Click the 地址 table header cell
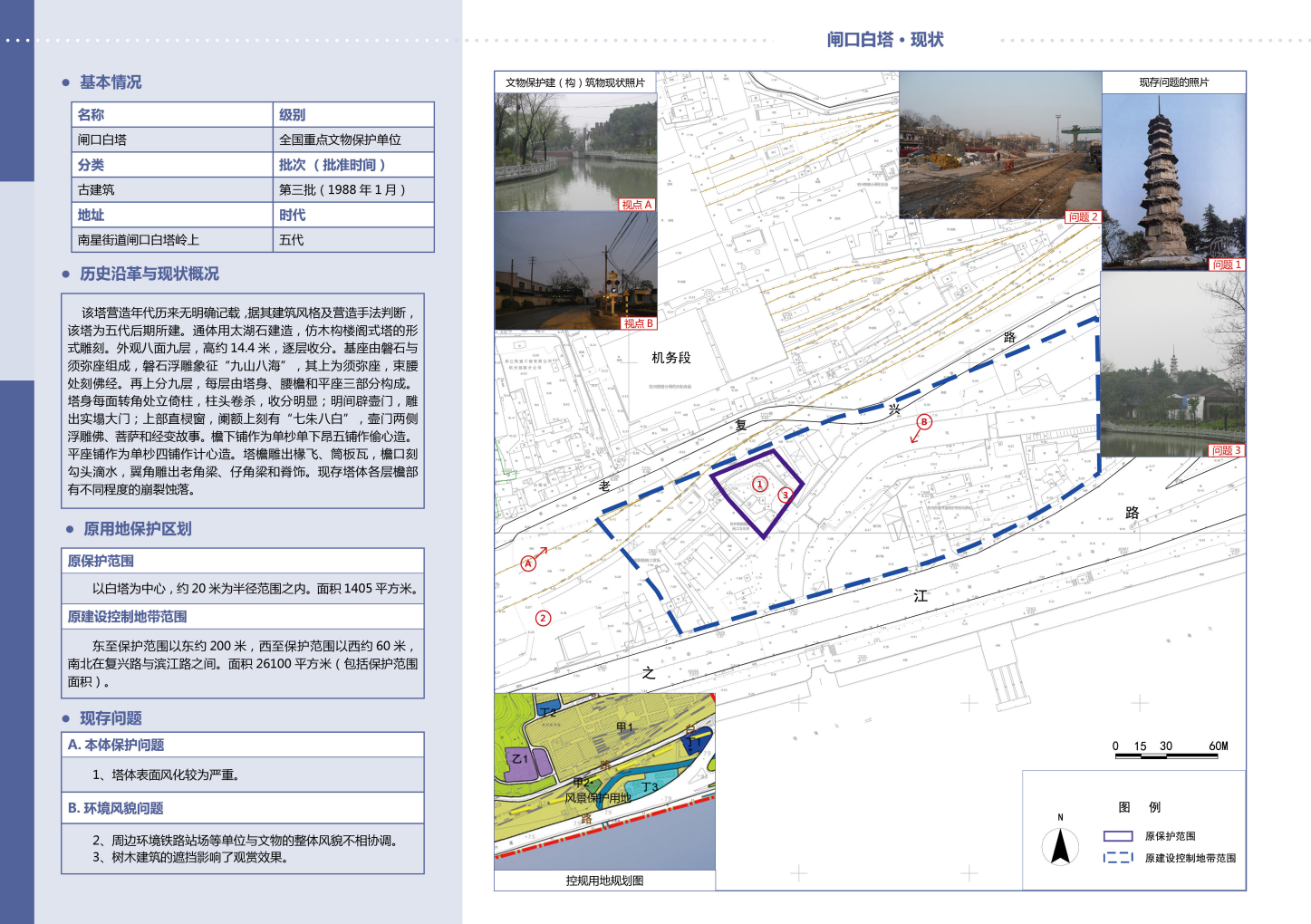1311x924 pixels. pyautogui.click(x=172, y=215)
